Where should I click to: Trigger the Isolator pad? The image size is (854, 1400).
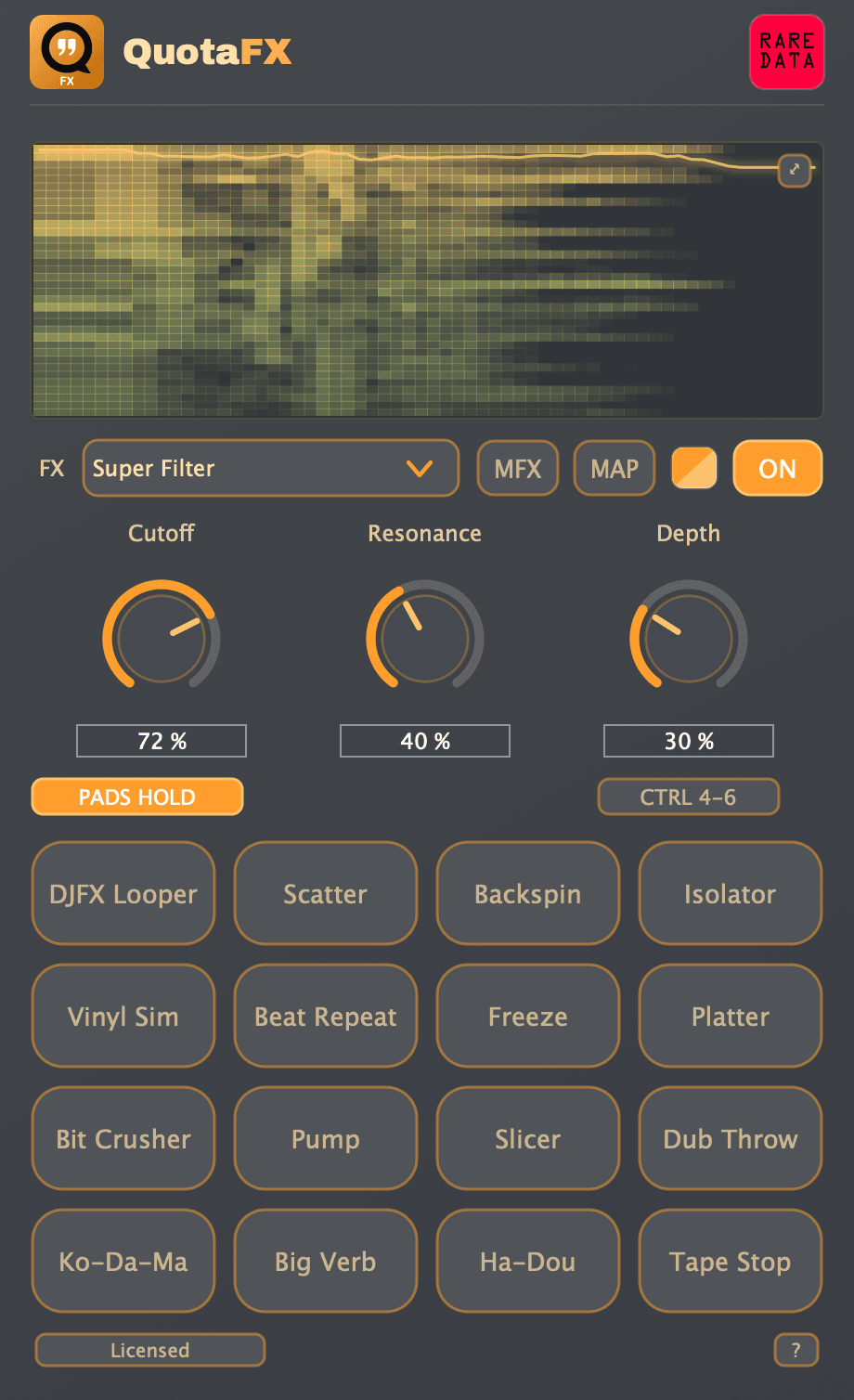(731, 893)
